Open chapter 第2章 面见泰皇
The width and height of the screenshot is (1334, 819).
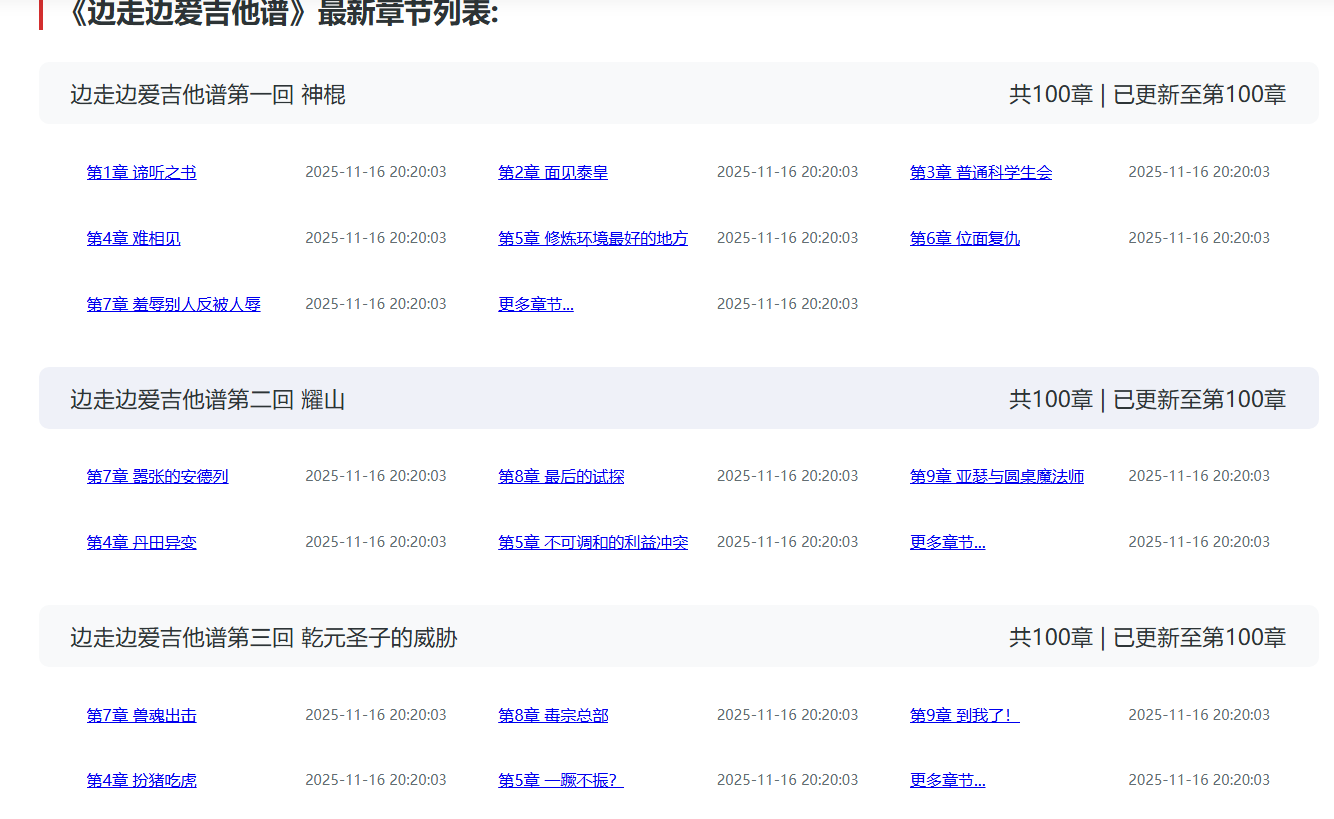click(x=554, y=171)
